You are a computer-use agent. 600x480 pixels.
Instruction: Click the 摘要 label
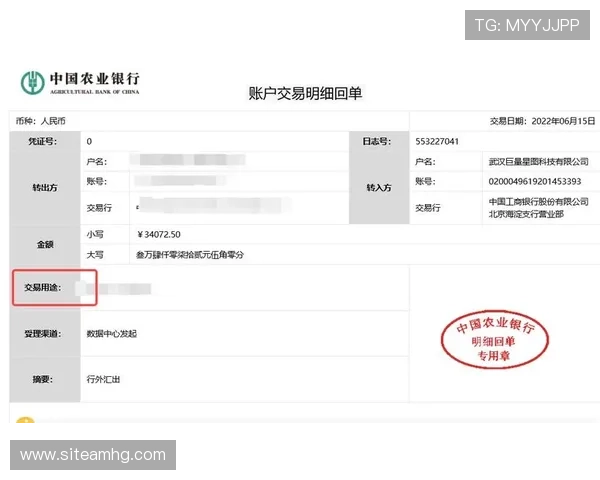click(42, 380)
